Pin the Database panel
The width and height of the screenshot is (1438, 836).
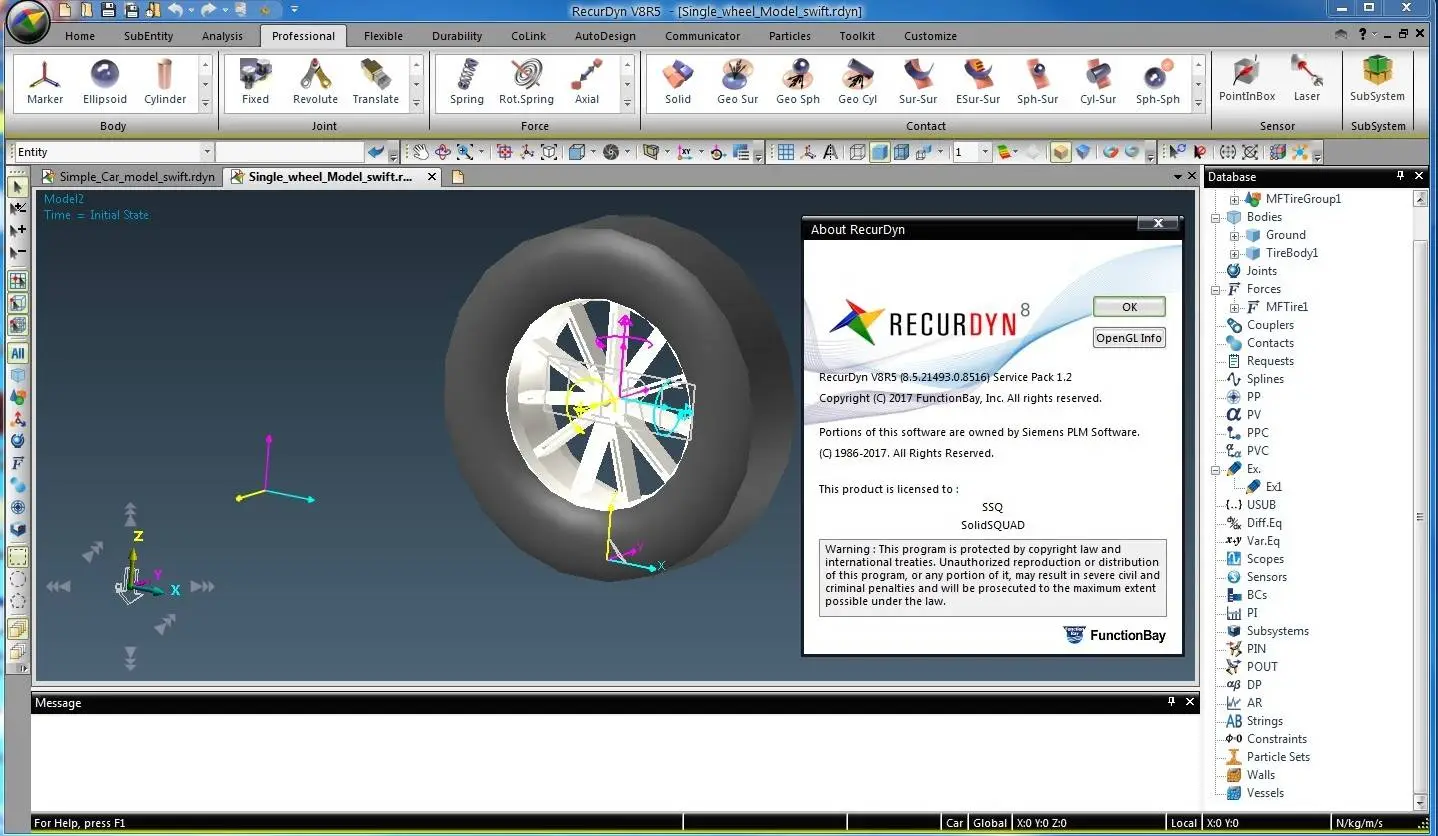coord(1400,176)
